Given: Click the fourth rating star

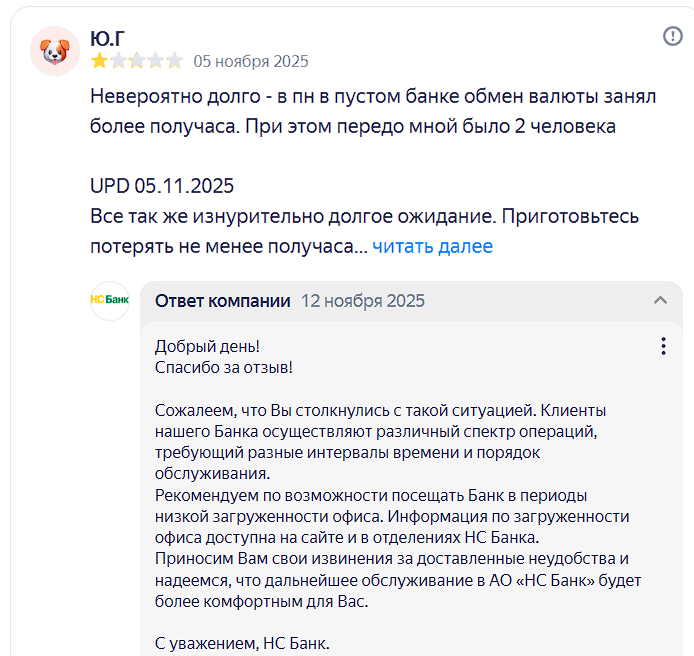Looking at the screenshot, I should point(155,61).
